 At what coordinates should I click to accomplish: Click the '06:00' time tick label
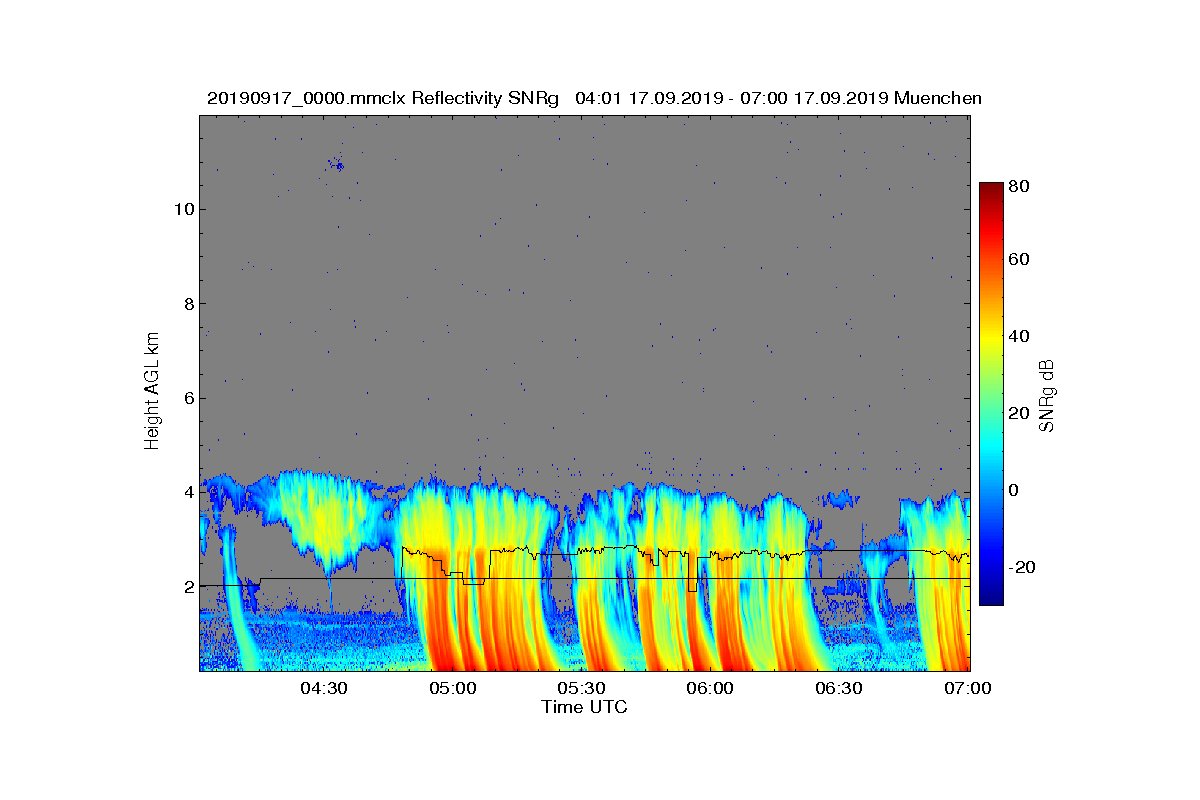click(711, 688)
